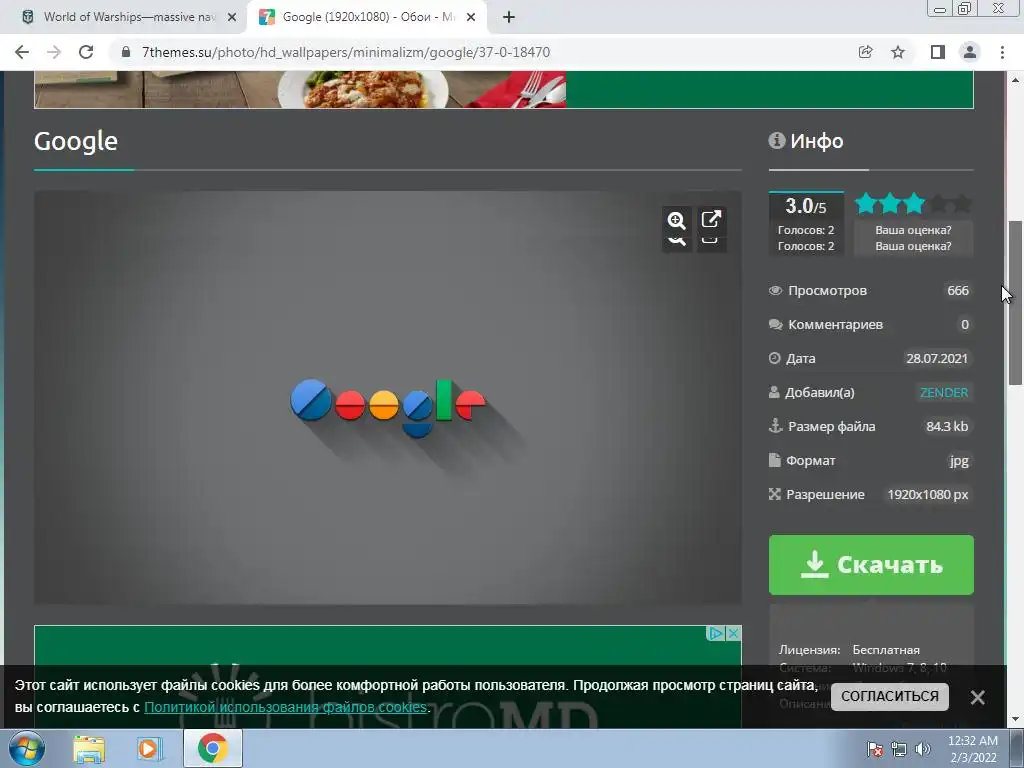Close the Google wallpaper tab
Image resolution: width=1024 pixels, height=768 pixels.
[x=471, y=17]
